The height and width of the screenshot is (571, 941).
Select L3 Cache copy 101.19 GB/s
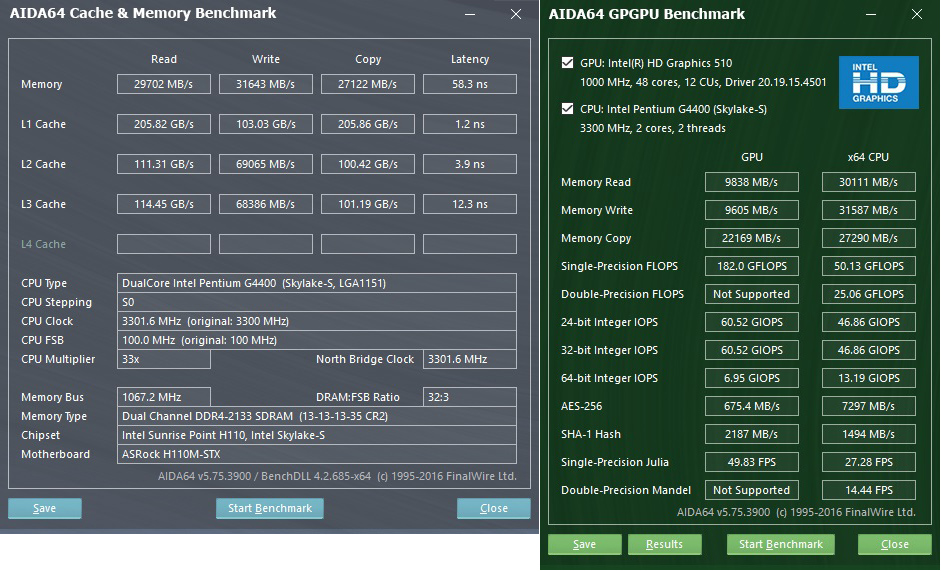[x=368, y=204]
